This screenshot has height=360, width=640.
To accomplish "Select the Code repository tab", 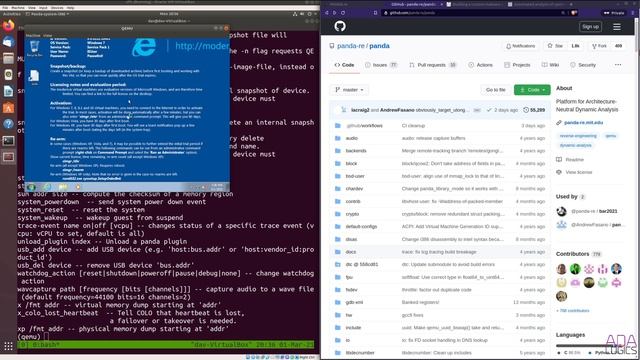I will coord(344,65).
